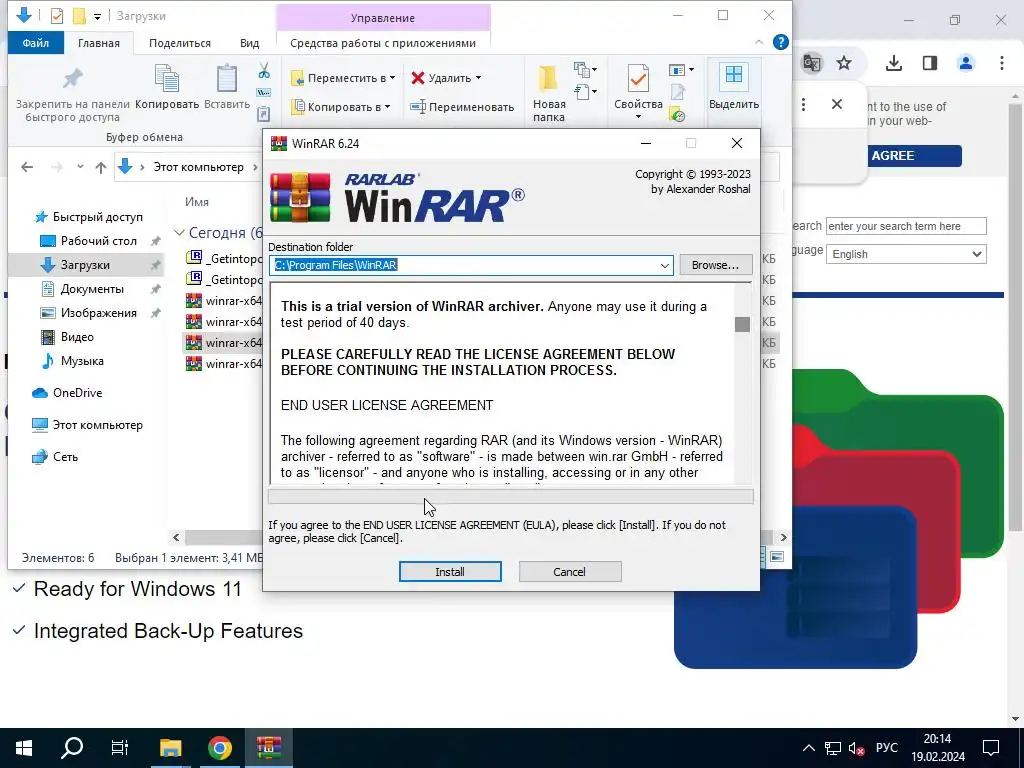Select Быстрый доступ in navigation pane
Image resolution: width=1024 pixels, height=768 pixels.
point(97,217)
